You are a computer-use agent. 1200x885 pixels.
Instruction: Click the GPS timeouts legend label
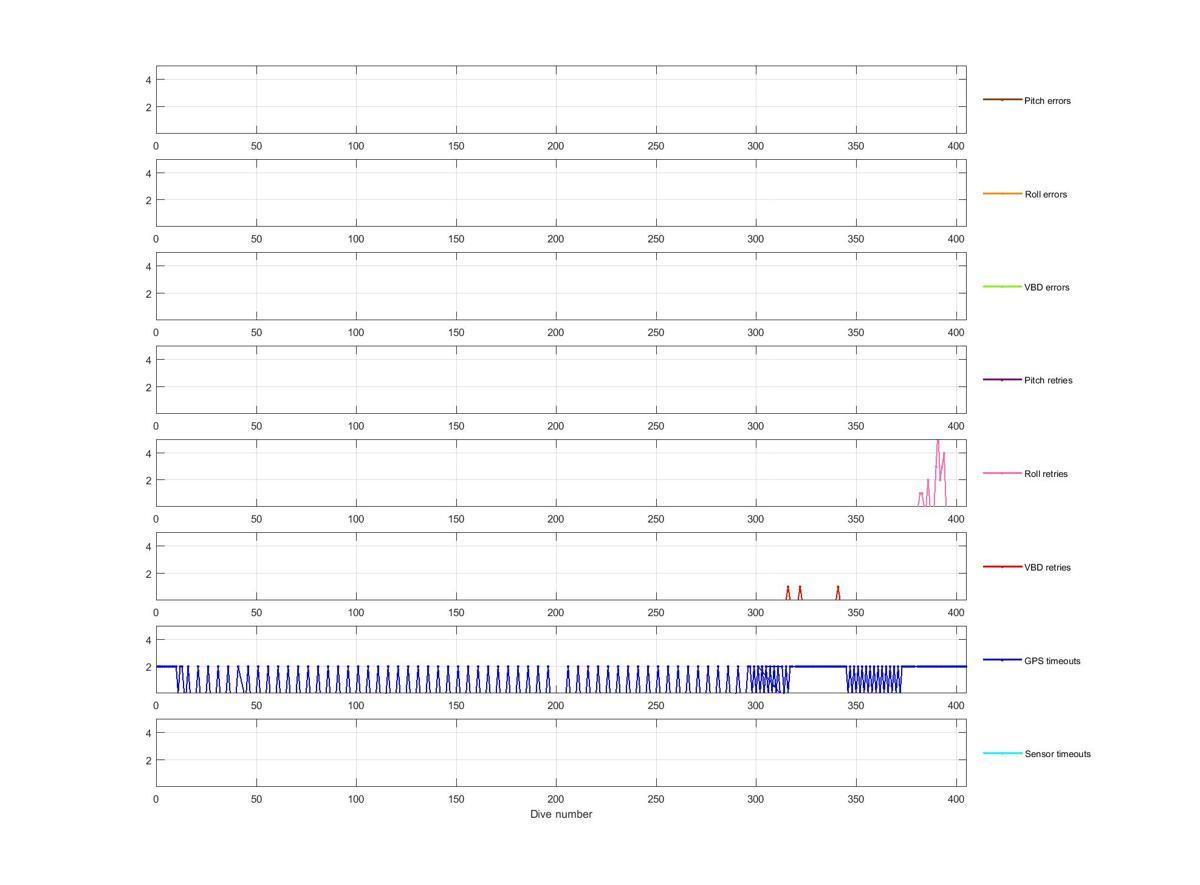point(1052,661)
